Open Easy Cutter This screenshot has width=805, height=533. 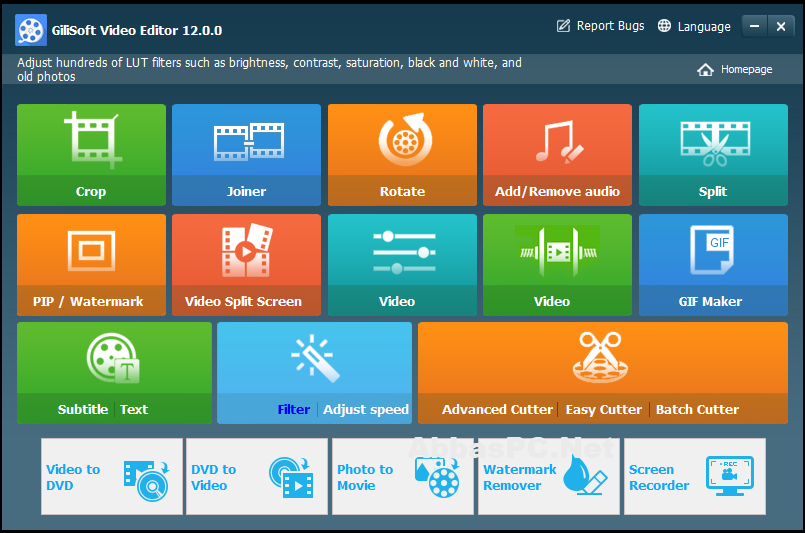(x=604, y=410)
